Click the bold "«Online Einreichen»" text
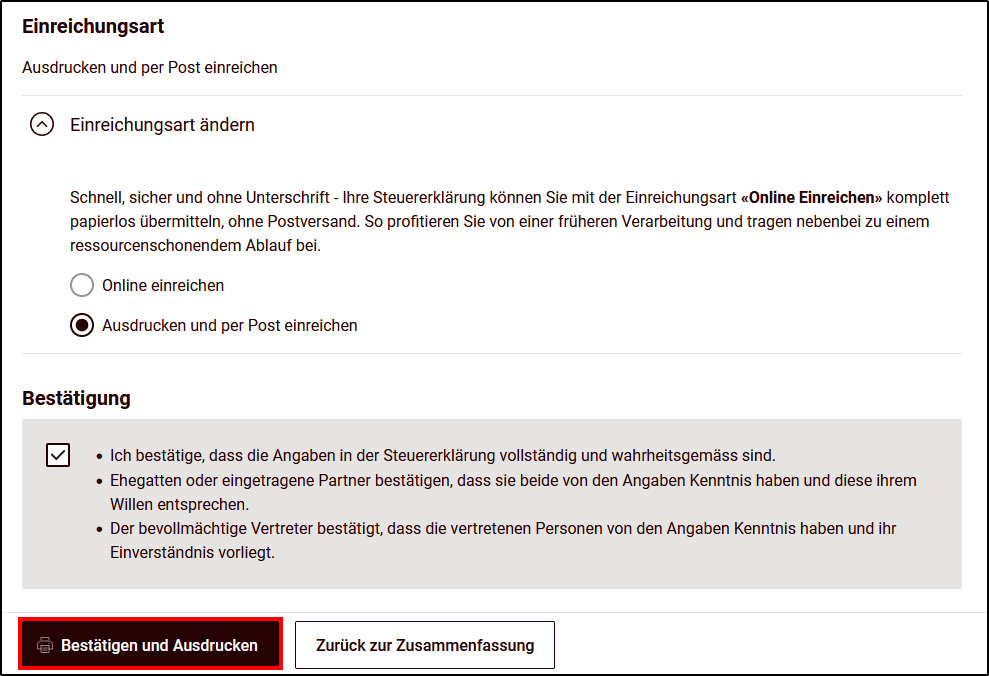 point(811,197)
